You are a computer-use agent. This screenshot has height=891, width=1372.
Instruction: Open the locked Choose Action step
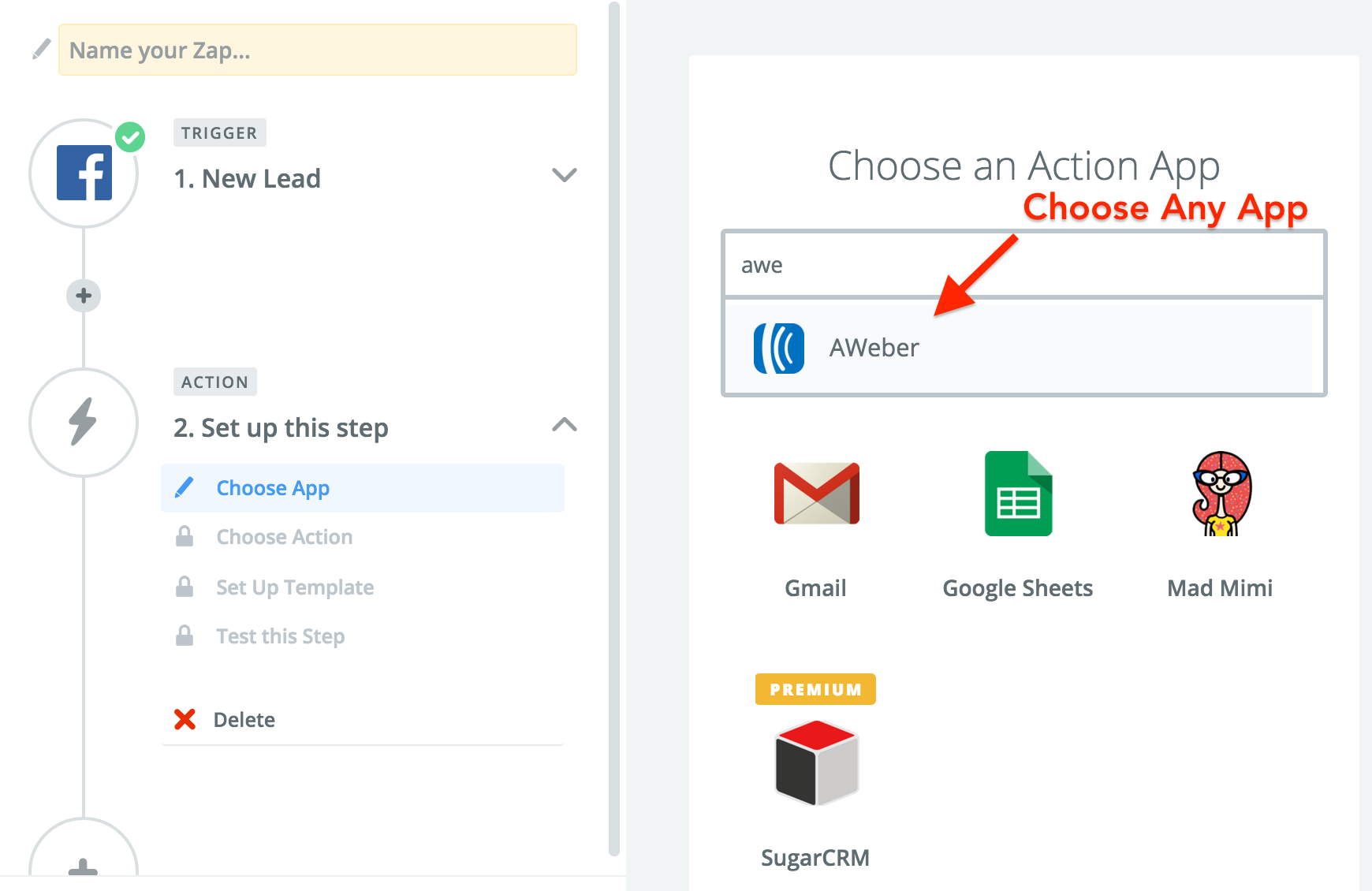tap(284, 537)
